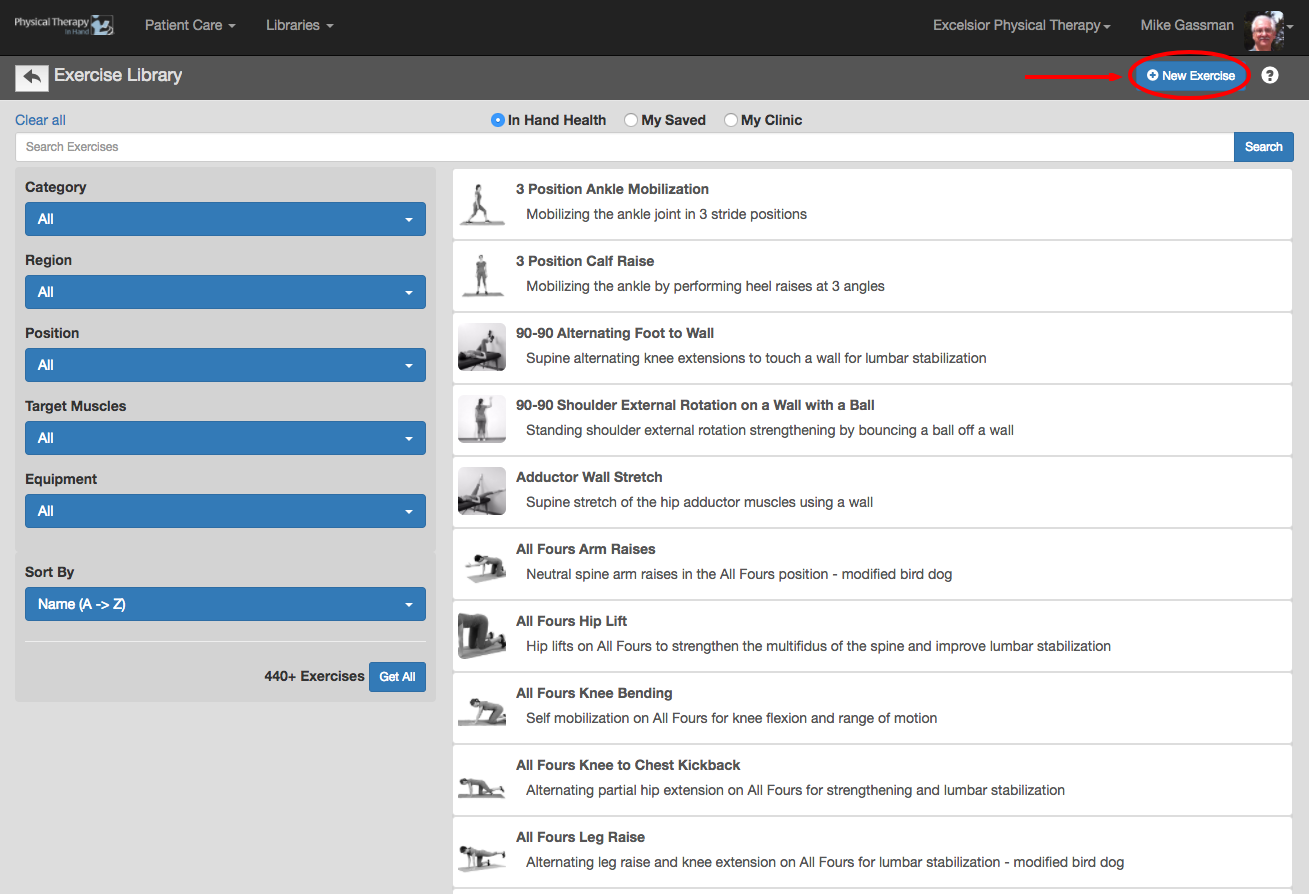Click the Get All button
Viewport: 1309px width, 894px height.
click(397, 677)
